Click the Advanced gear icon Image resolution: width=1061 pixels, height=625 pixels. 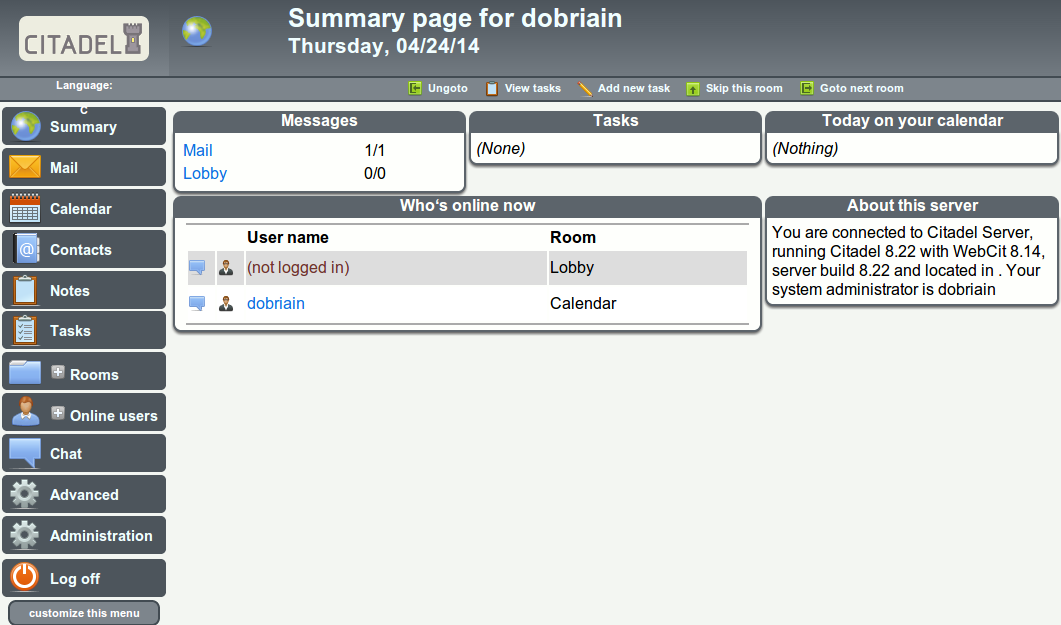tap(25, 494)
